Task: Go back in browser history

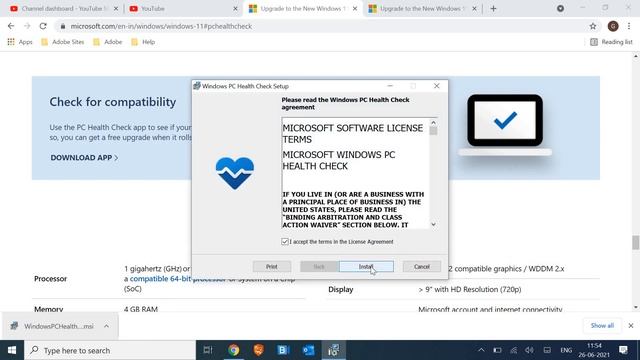Action: tap(11, 26)
